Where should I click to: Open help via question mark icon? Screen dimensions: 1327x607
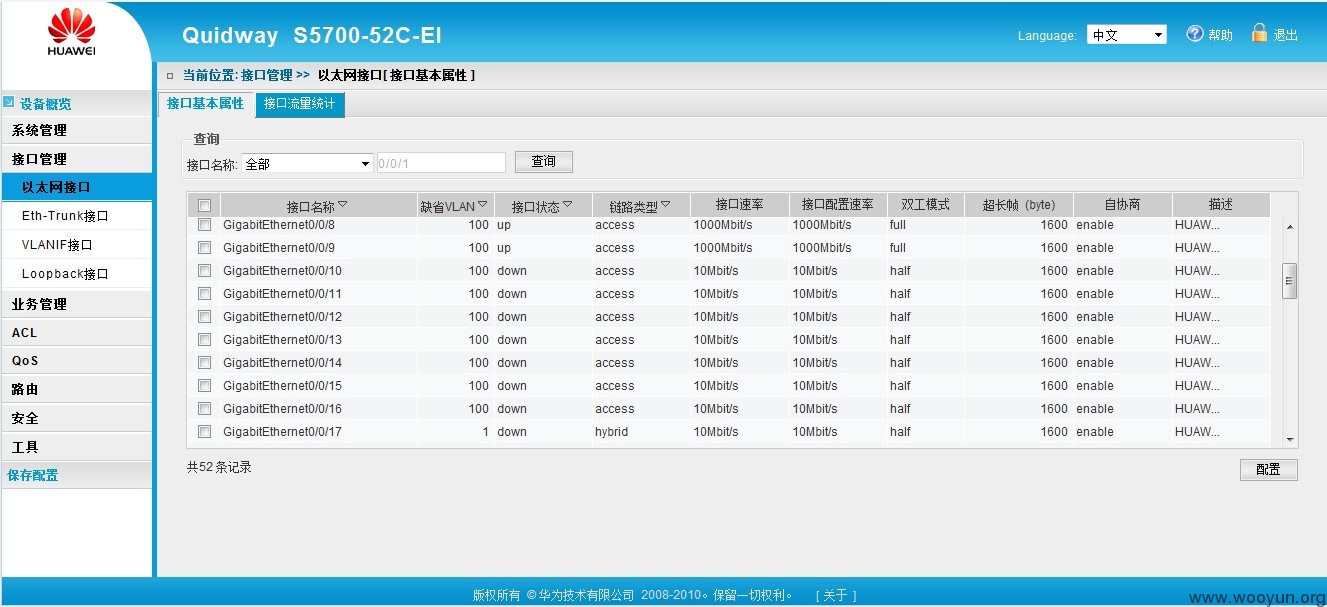tap(1194, 33)
